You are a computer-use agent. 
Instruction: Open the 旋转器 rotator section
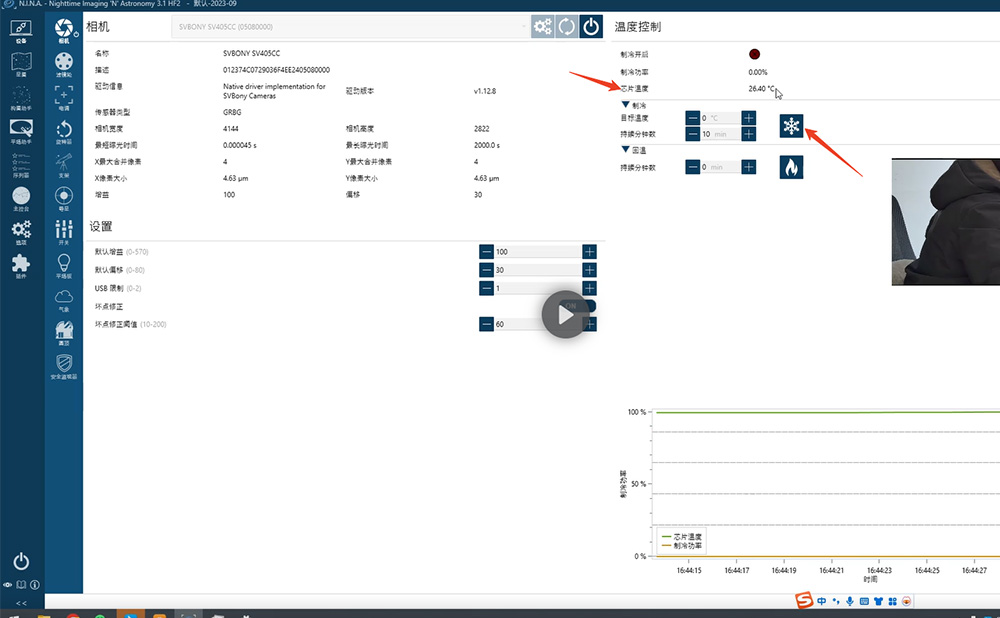coord(64,132)
